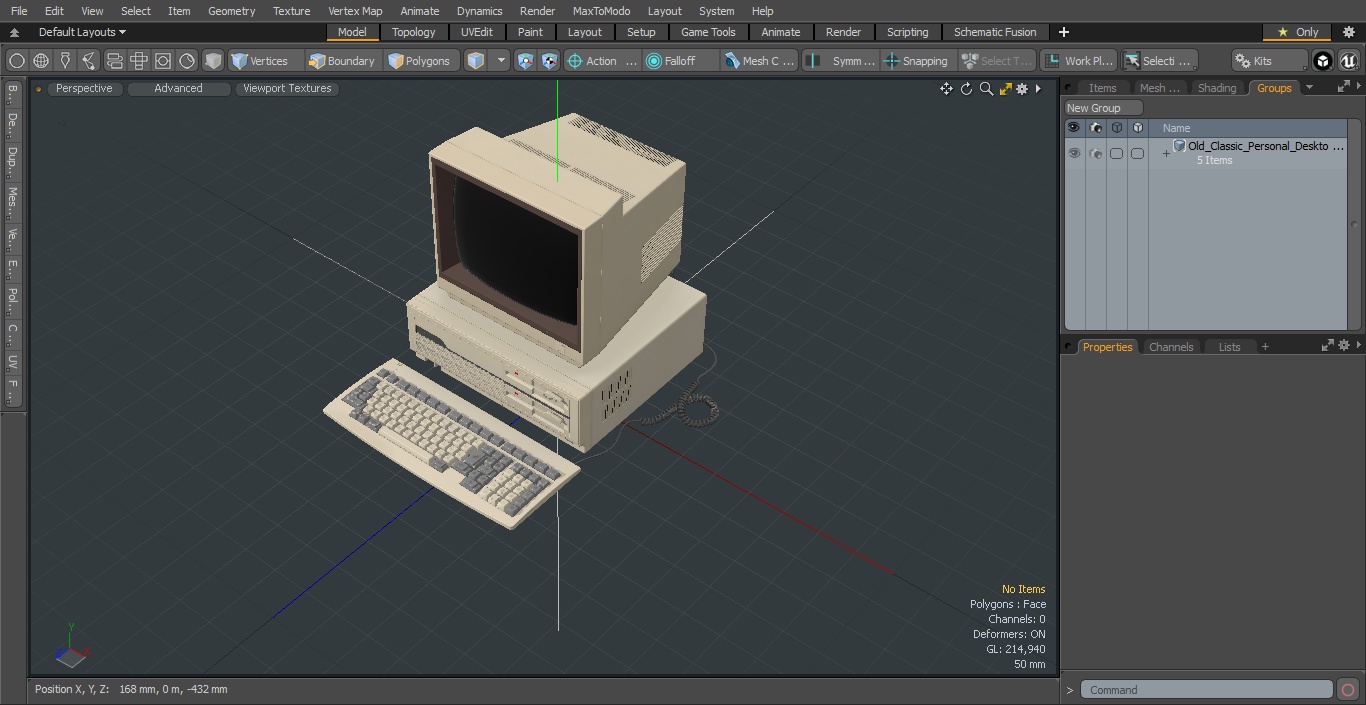Toggle render camera for Old_Classic_Personal_Deskto group
This screenshot has width=1366, height=705.
[x=1096, y=153]
